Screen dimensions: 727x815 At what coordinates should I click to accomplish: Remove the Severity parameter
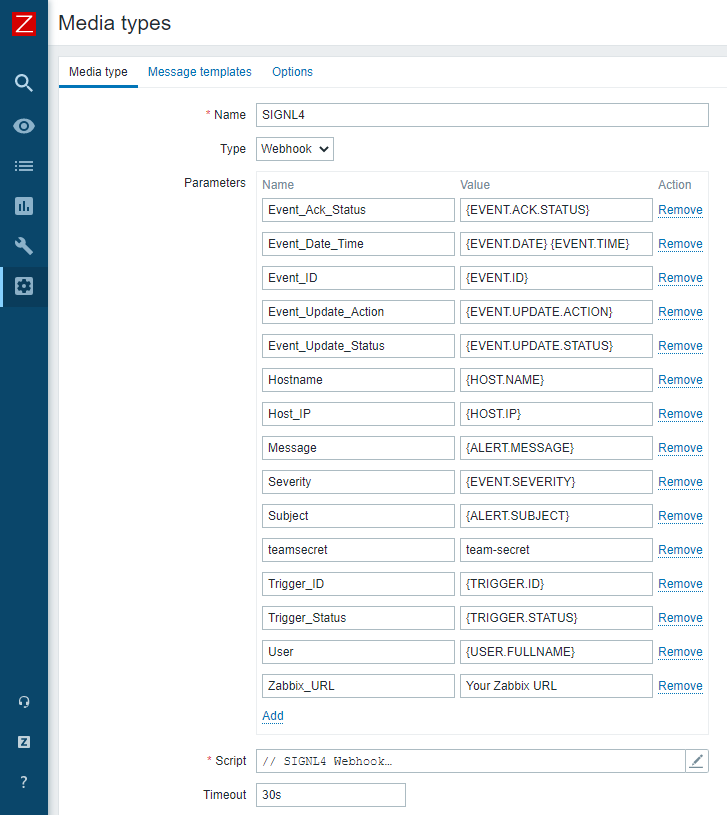tap(680, 482)
